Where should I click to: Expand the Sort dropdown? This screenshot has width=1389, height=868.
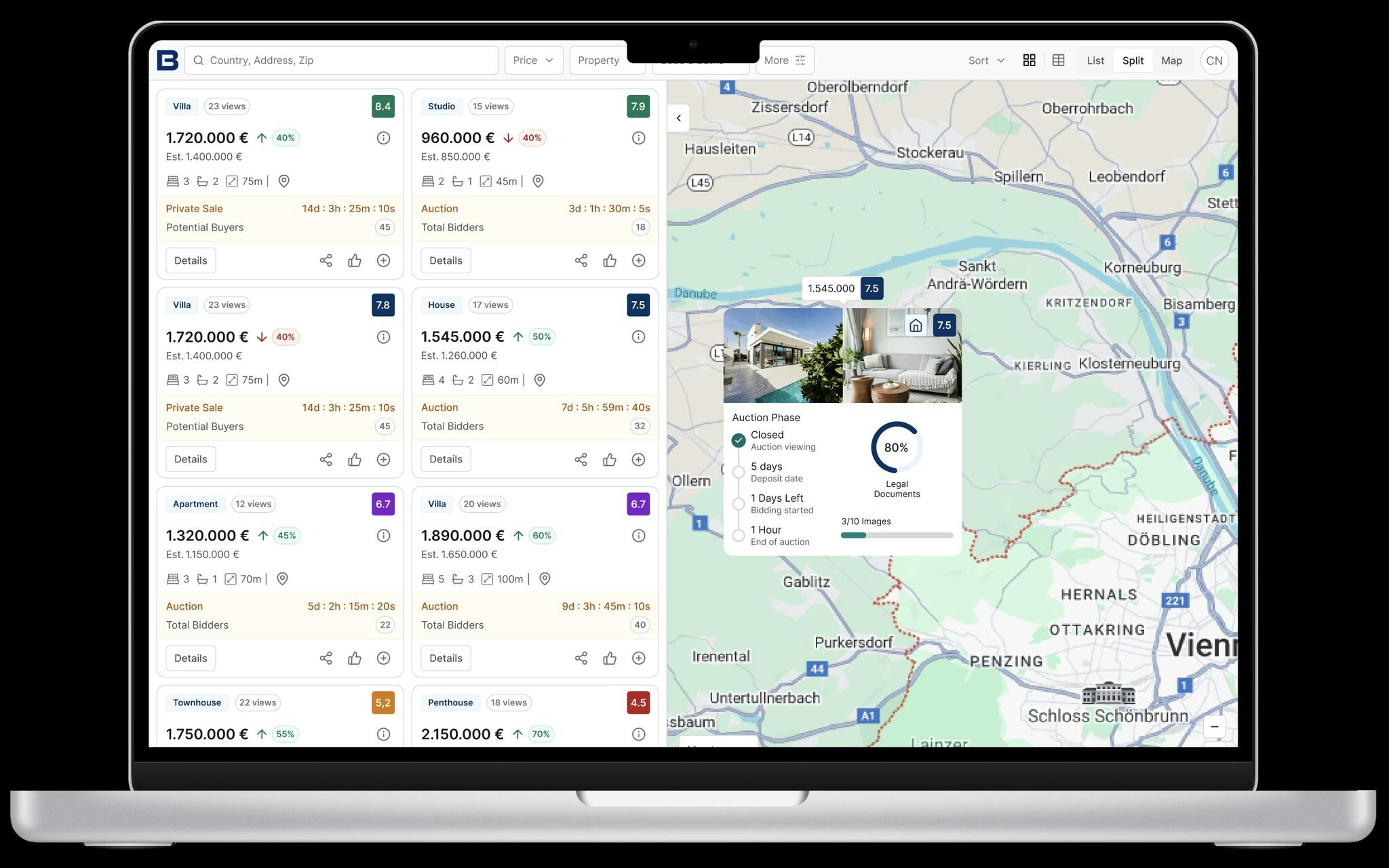pyautogui.click(x=986, y=60)
